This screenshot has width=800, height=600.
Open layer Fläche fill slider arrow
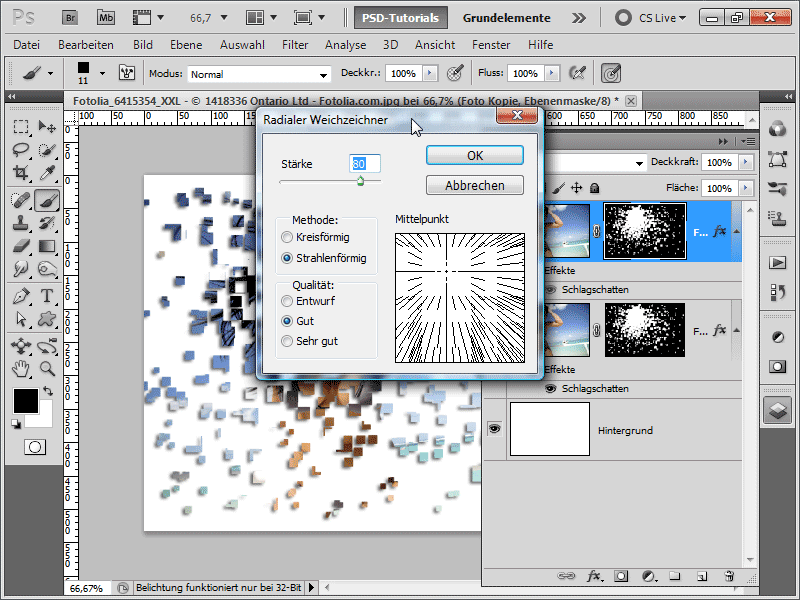point(746,188)
